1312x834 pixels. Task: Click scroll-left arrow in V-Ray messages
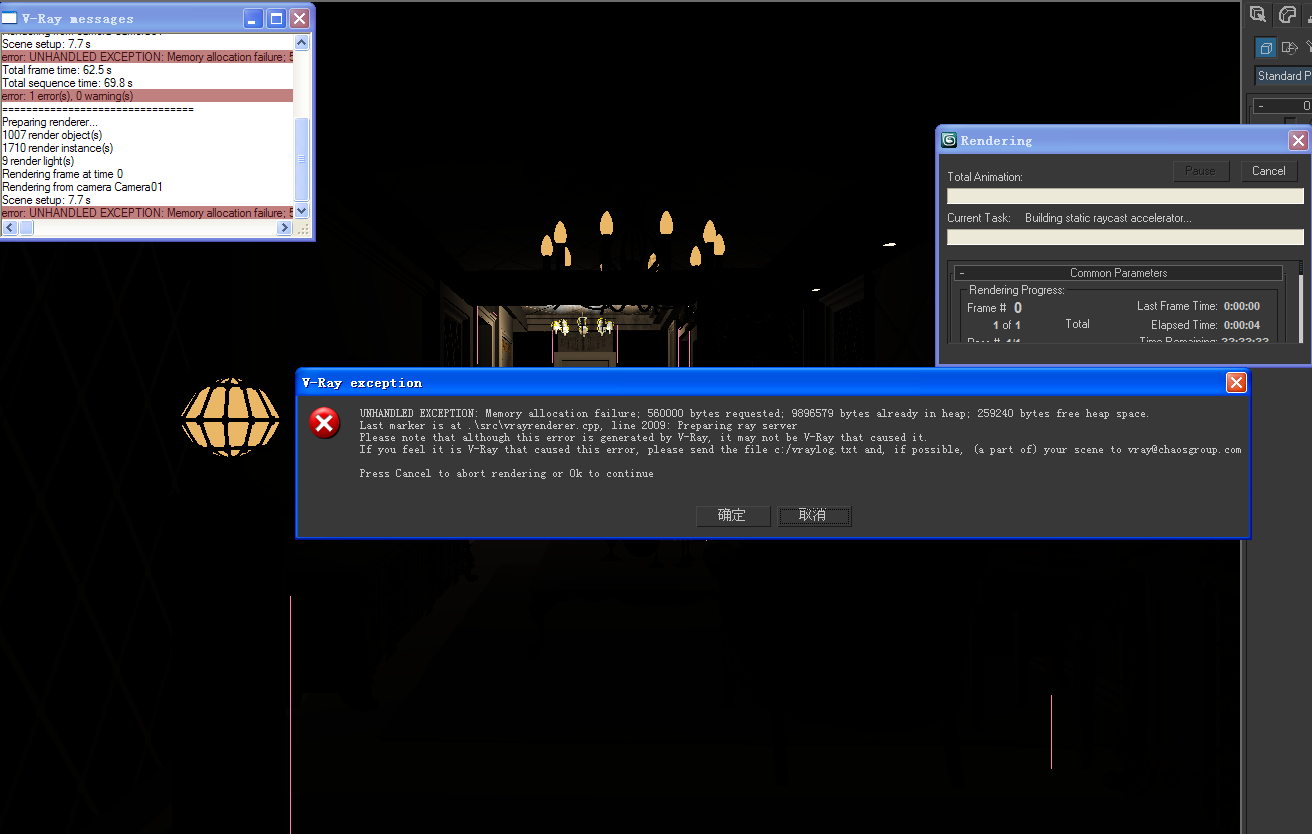9,228
